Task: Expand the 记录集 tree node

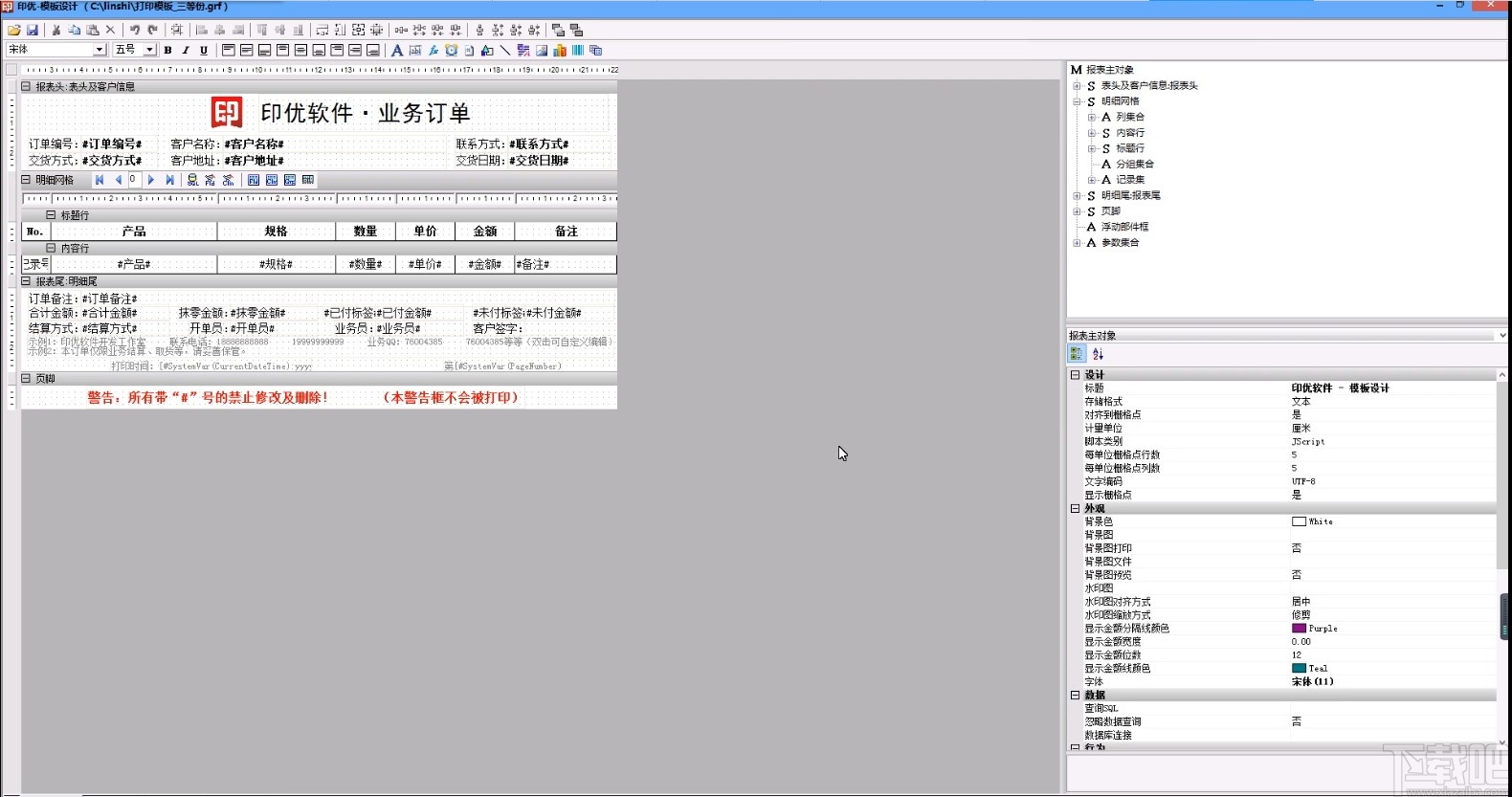Action: pyautogui.click(x=1092, y=180)
